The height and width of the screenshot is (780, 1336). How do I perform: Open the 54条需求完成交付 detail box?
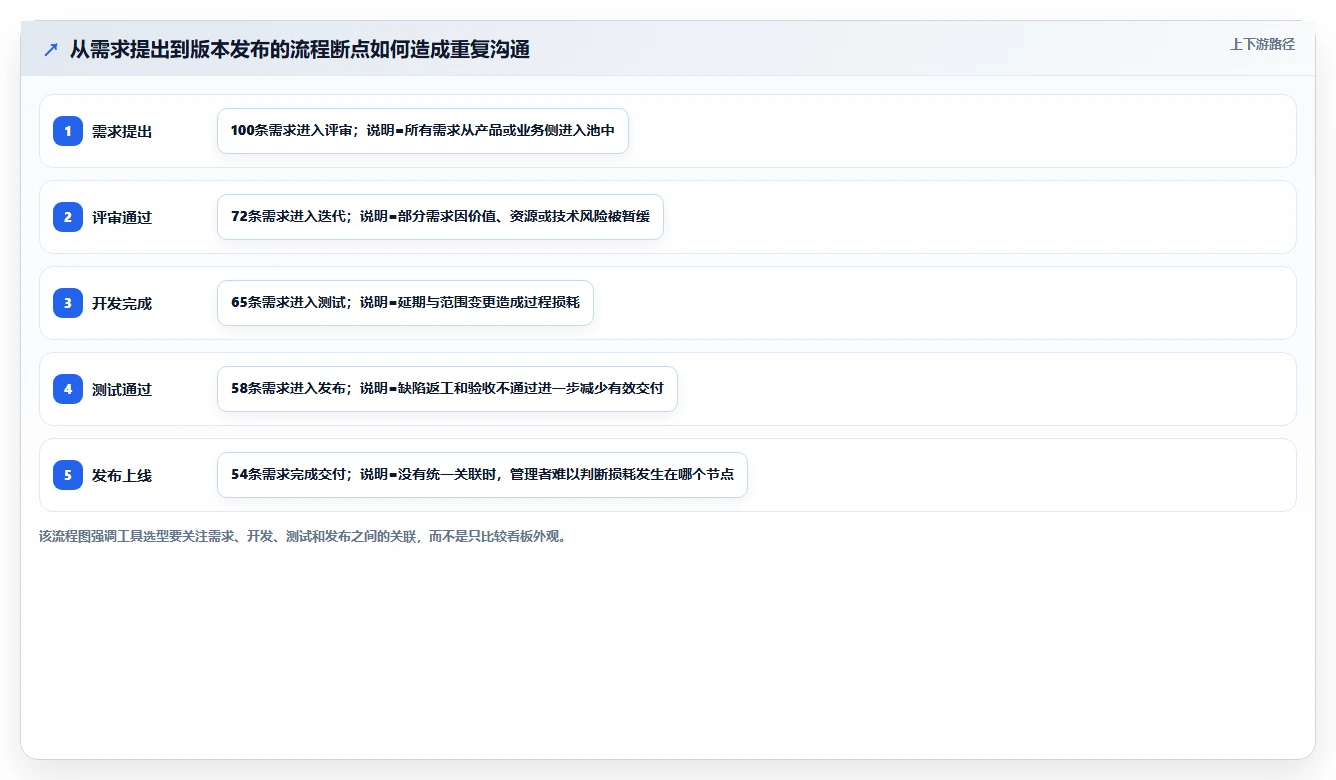(x=482, y=475)
